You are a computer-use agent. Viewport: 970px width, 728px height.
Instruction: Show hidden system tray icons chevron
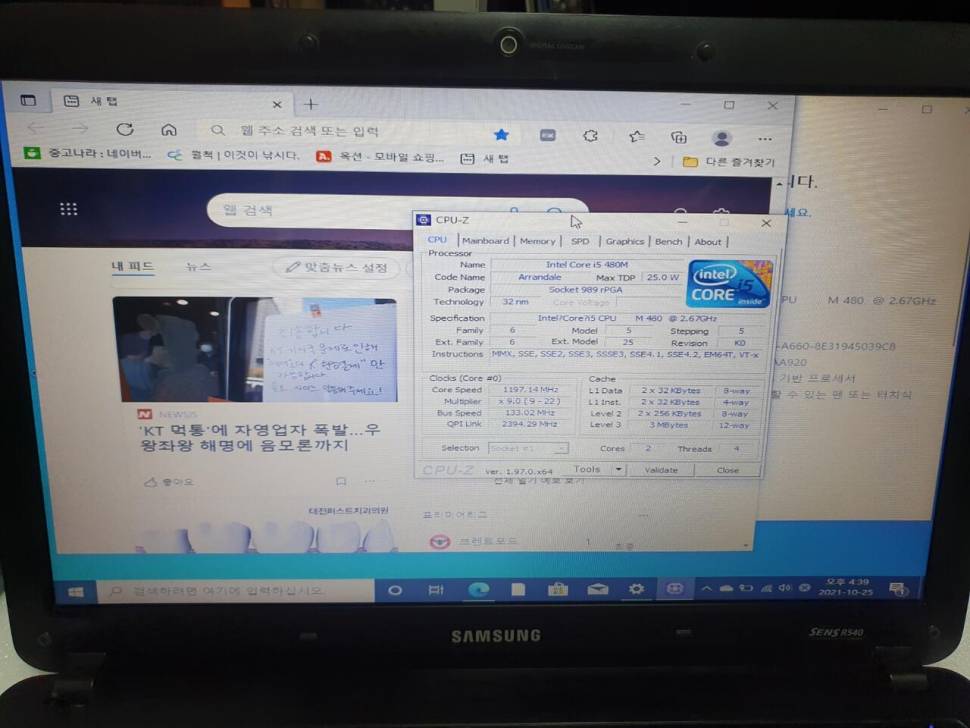(x=706, y=588)
